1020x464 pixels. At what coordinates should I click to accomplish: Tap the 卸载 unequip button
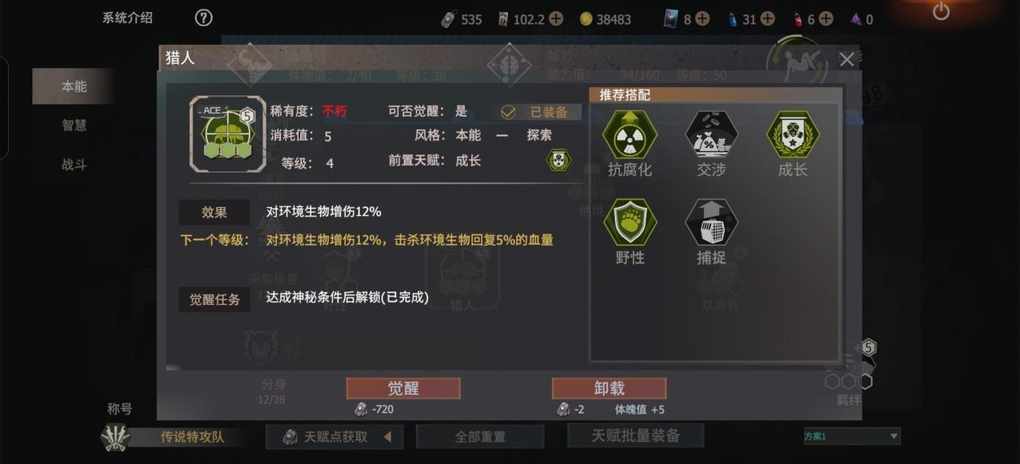pyautogui.click(x=609, y=389)
